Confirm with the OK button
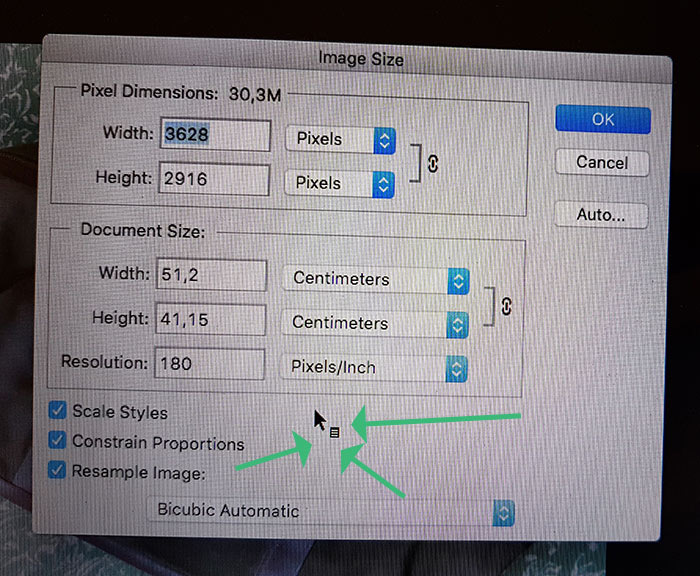This screenshot has height=576, width=700. click(x=603, y=119)
